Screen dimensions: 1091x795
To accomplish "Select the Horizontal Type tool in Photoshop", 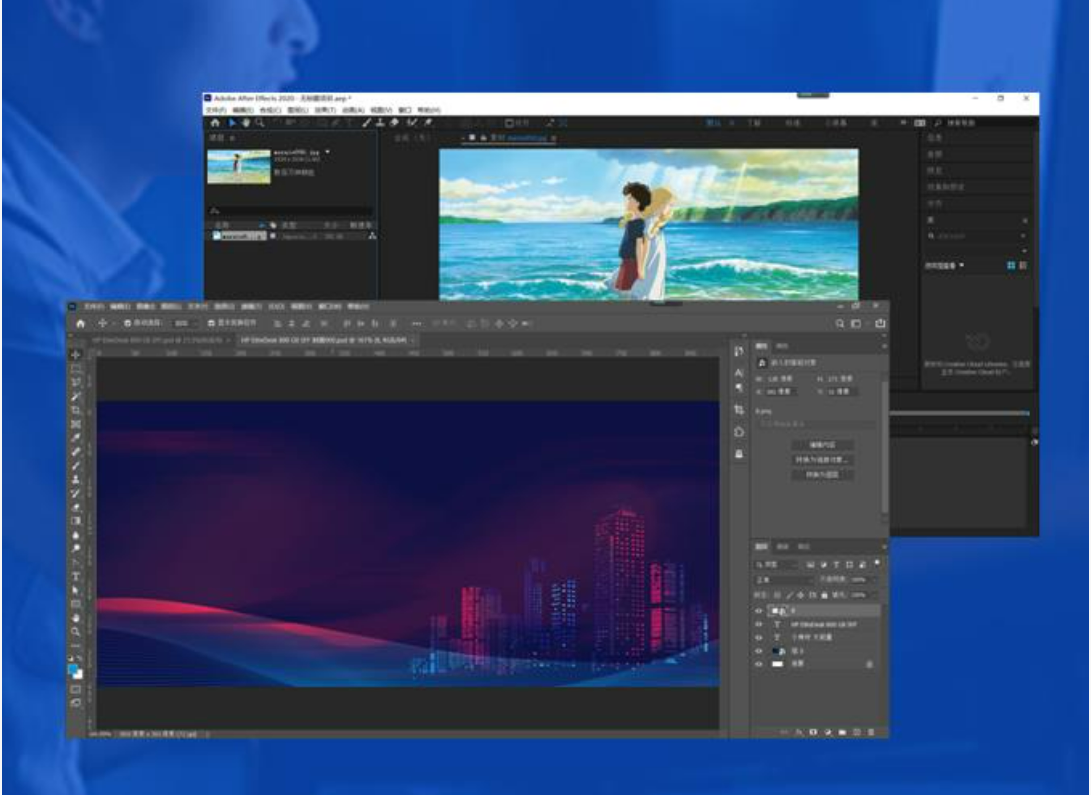I will (76, 577).
